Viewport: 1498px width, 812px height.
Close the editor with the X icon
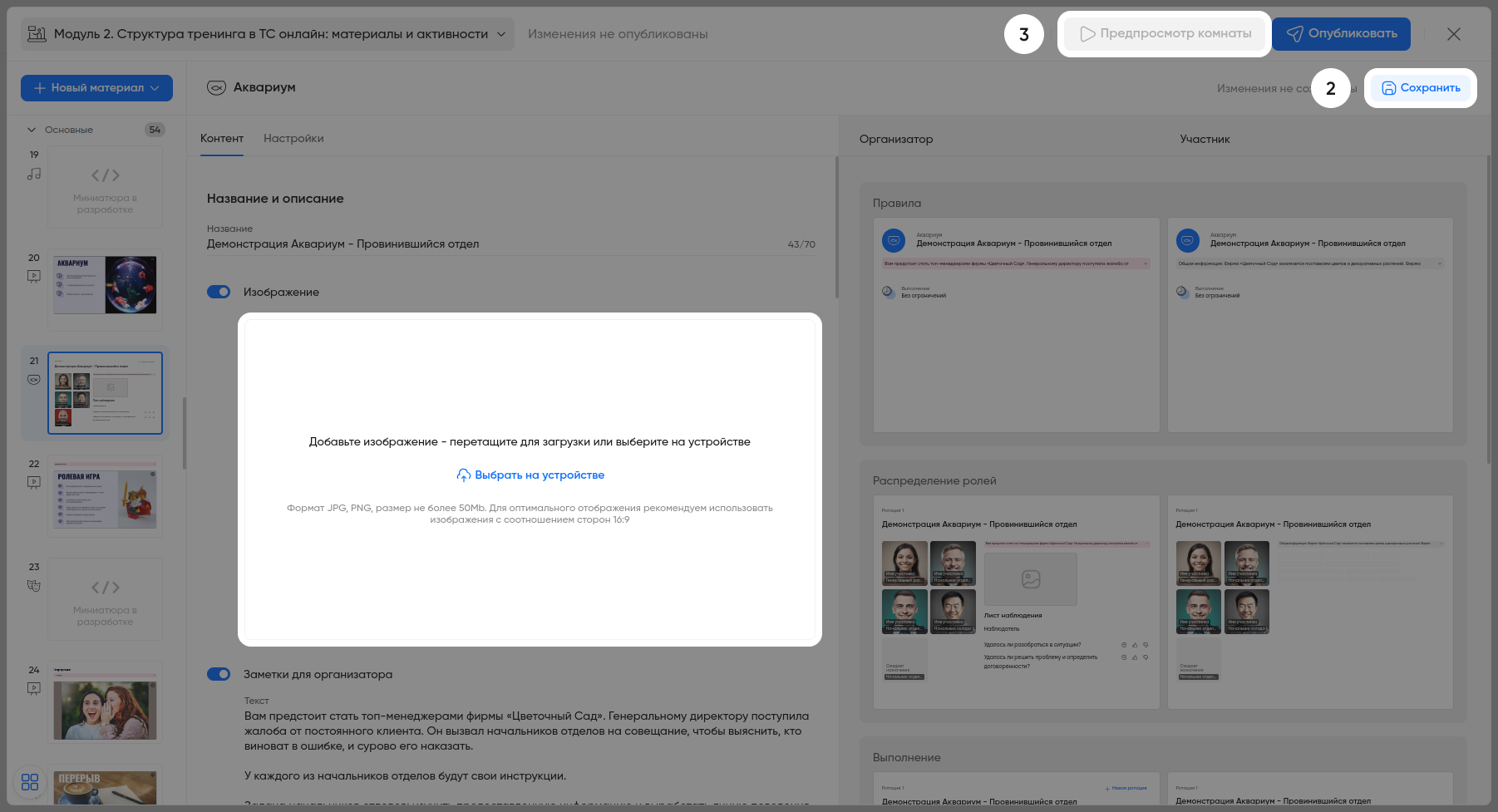pos(1453,34)
